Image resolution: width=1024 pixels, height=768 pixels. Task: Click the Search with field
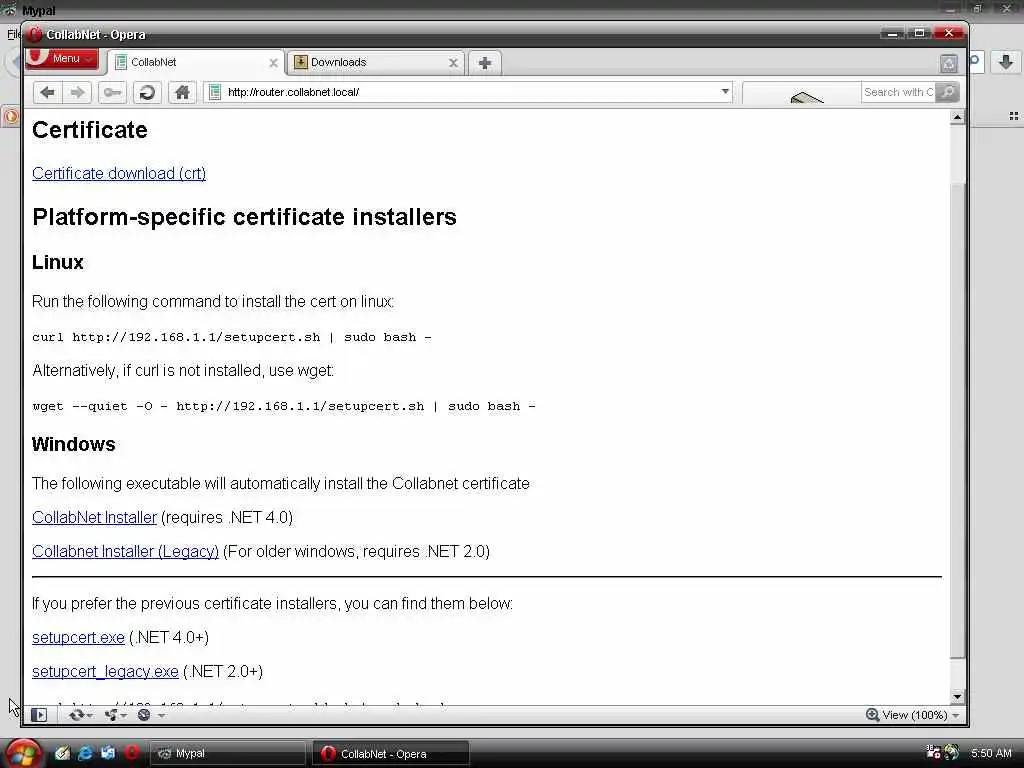click(x=899, y=92)
